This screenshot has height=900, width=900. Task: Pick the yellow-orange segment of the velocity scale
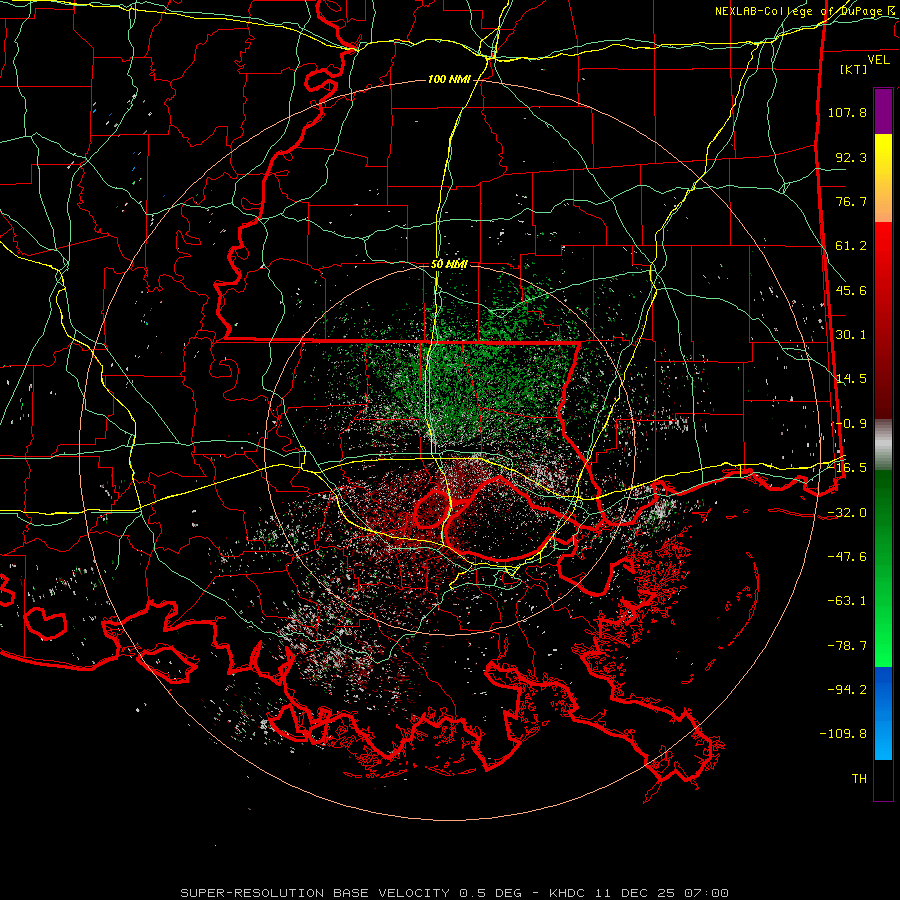(x=883, y=178)
